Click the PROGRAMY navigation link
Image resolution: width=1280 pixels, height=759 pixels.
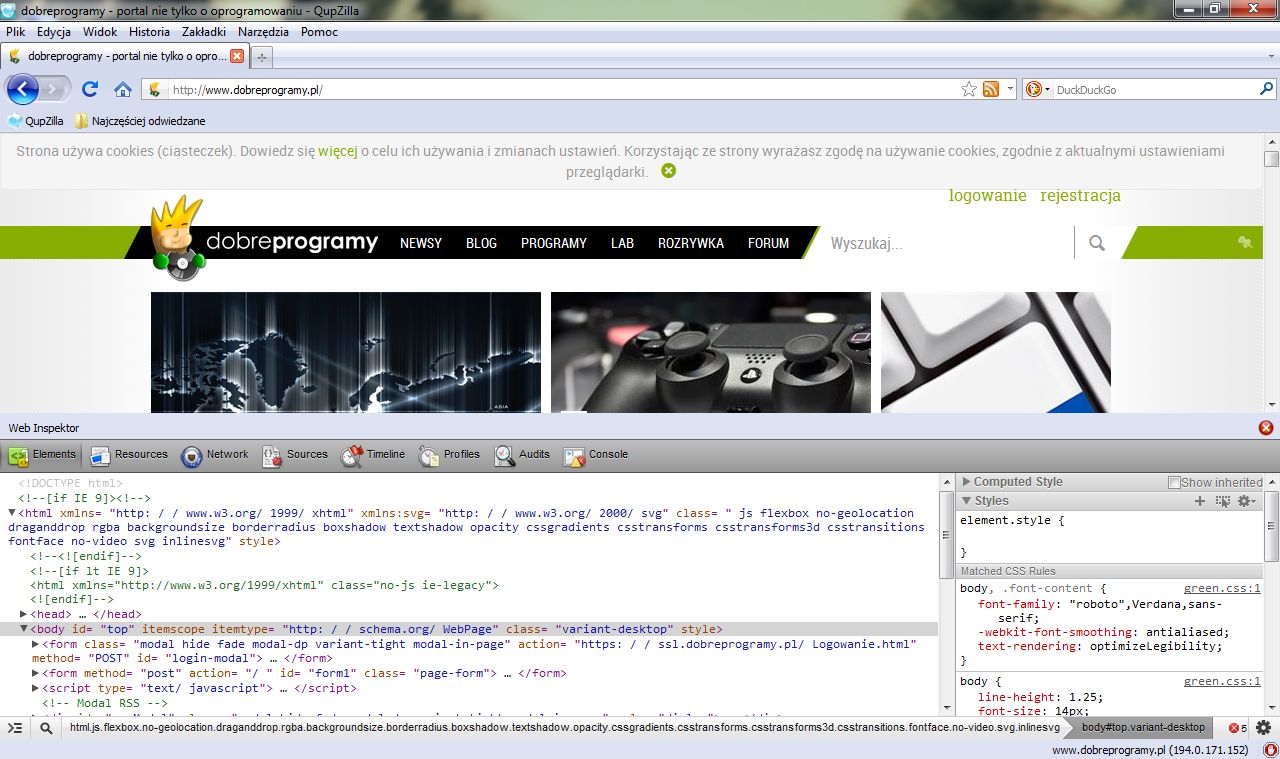point(554,243)
